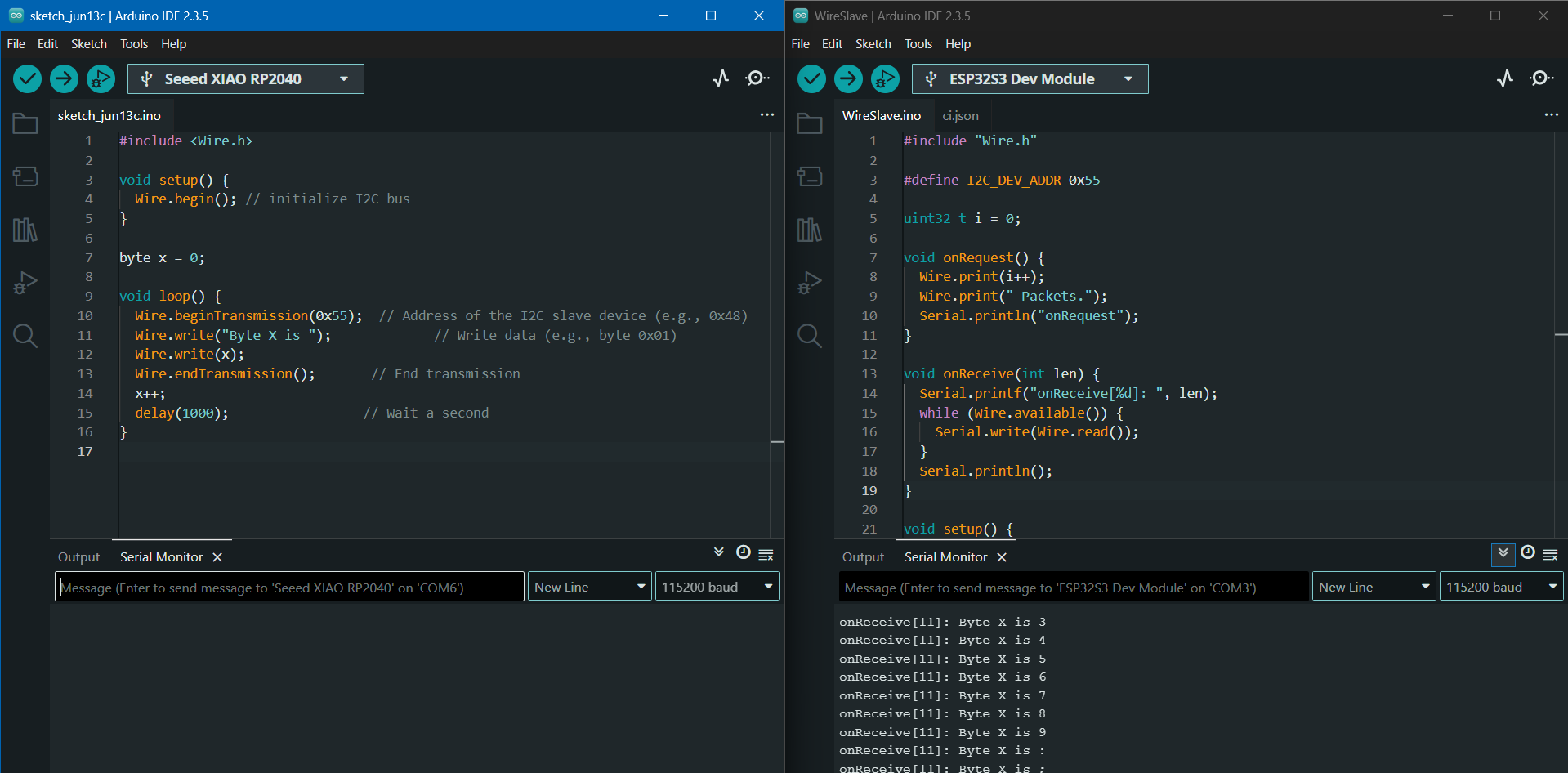This screenshot has height=773, width=1568.
Task: Click the serial output line 'Byte X is 7'
Action: 942,696
